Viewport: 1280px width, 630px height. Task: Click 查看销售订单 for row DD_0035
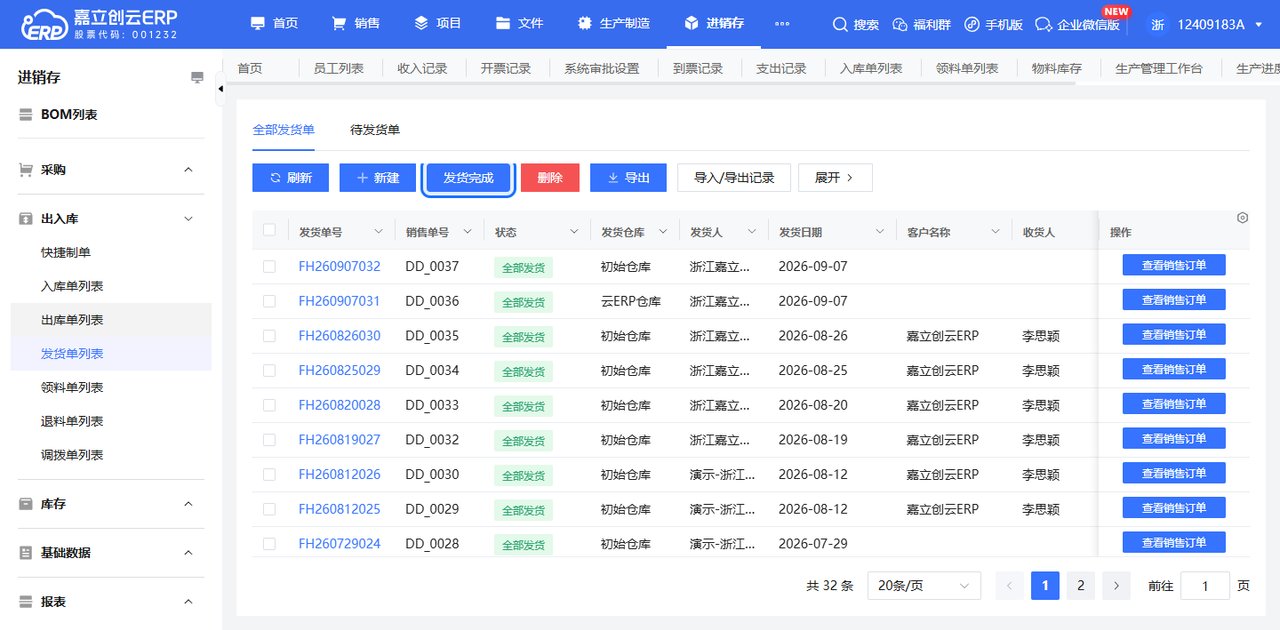1174,335
